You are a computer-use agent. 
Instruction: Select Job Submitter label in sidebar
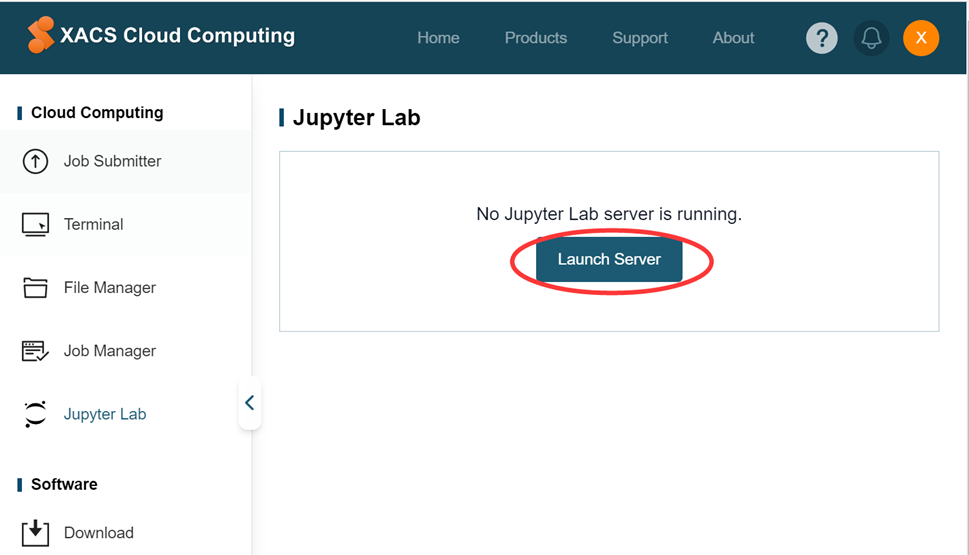tap(112, 161)
